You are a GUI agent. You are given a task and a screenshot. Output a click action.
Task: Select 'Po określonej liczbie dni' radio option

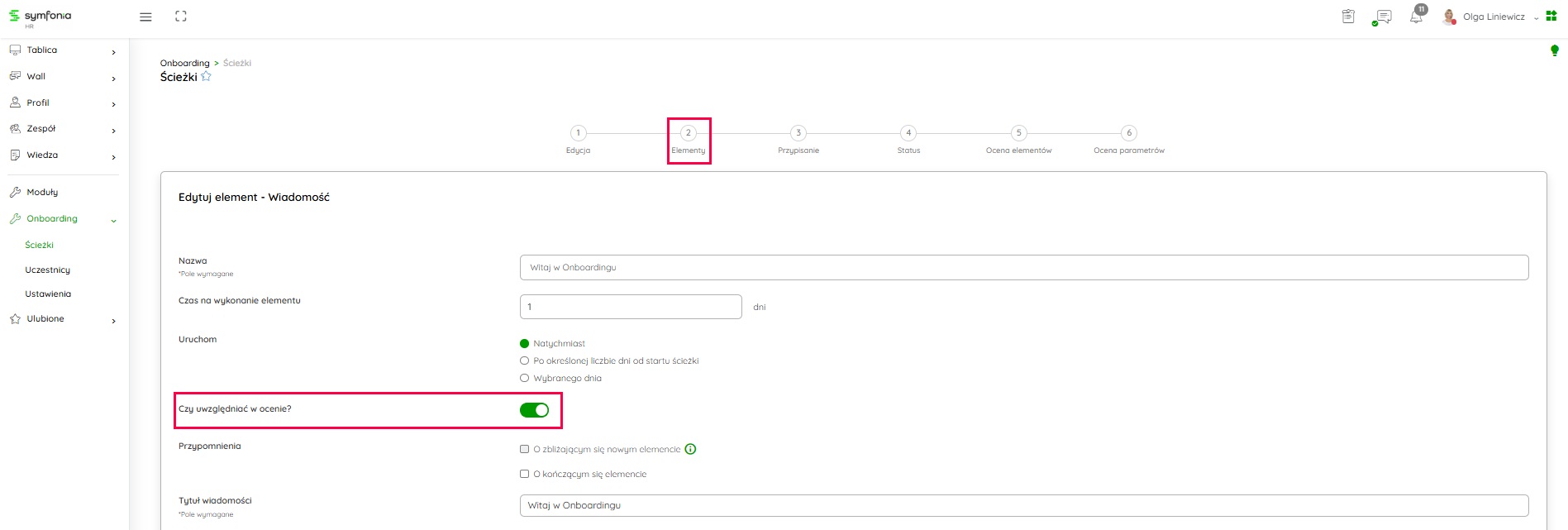524,360
